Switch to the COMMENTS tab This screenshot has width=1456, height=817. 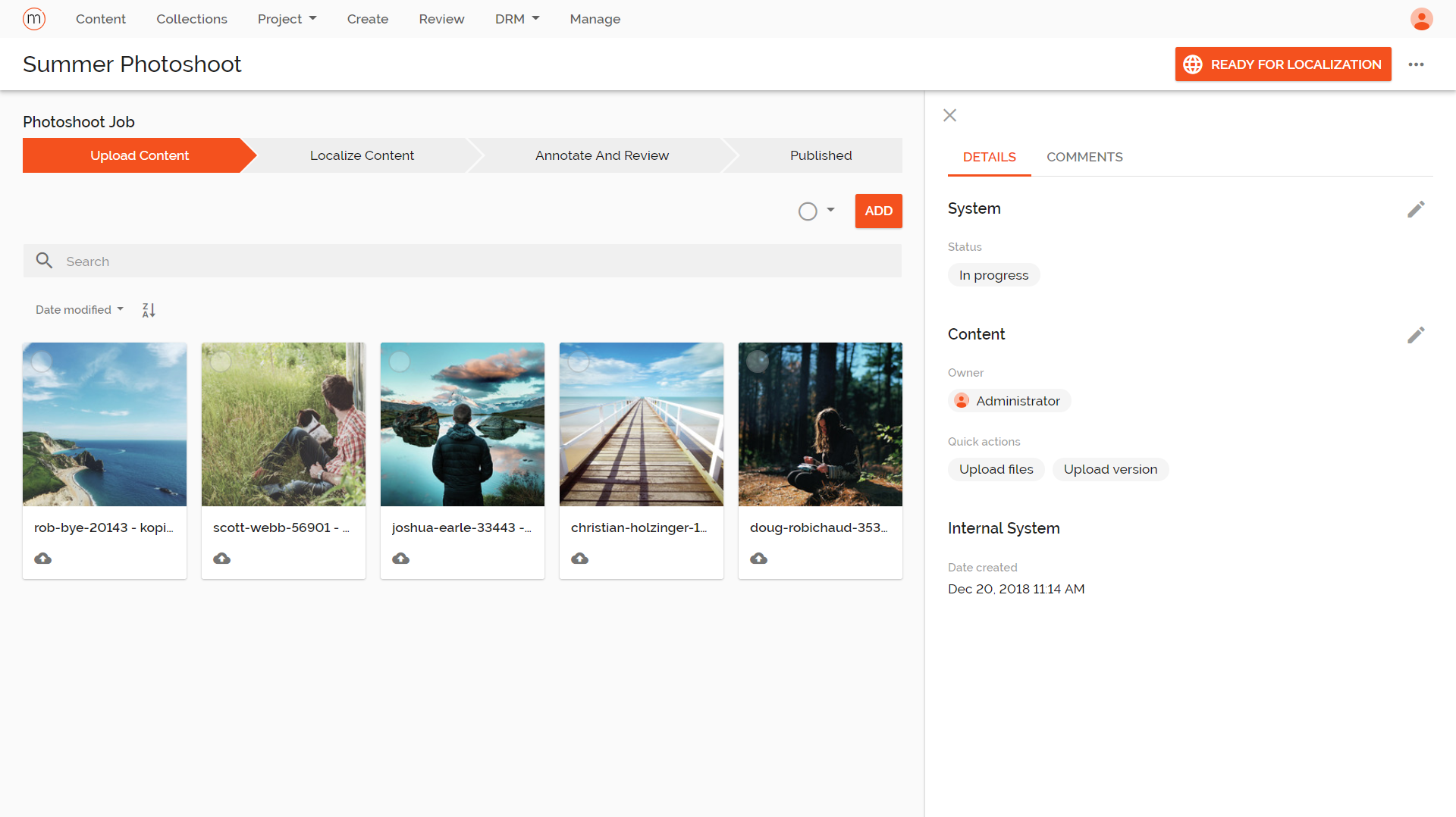click(x=1084, y=157)
